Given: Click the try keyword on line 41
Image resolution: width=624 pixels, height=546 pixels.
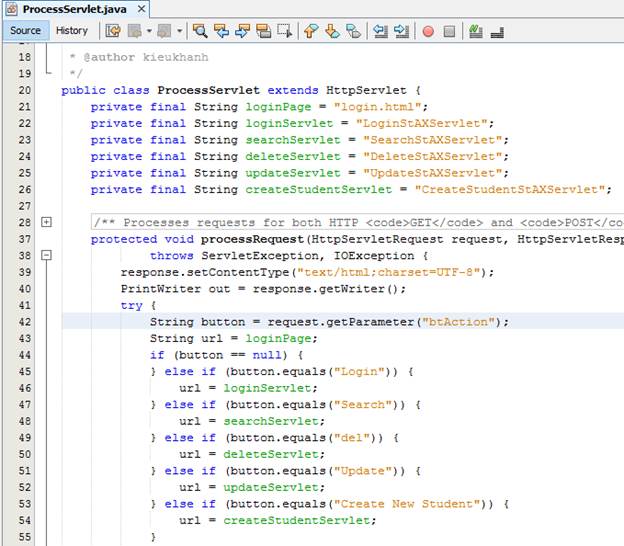Looking at the screenshot, I should click(132, 306).
